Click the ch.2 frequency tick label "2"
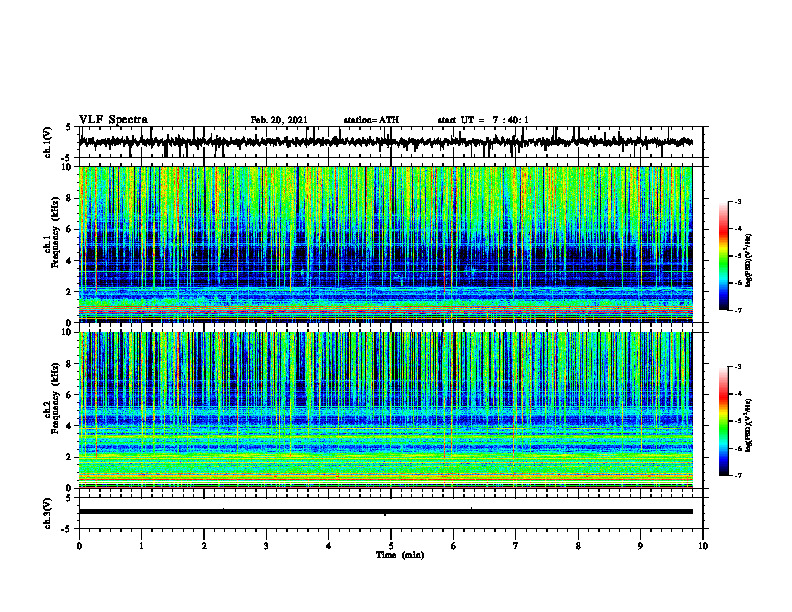 69,457
